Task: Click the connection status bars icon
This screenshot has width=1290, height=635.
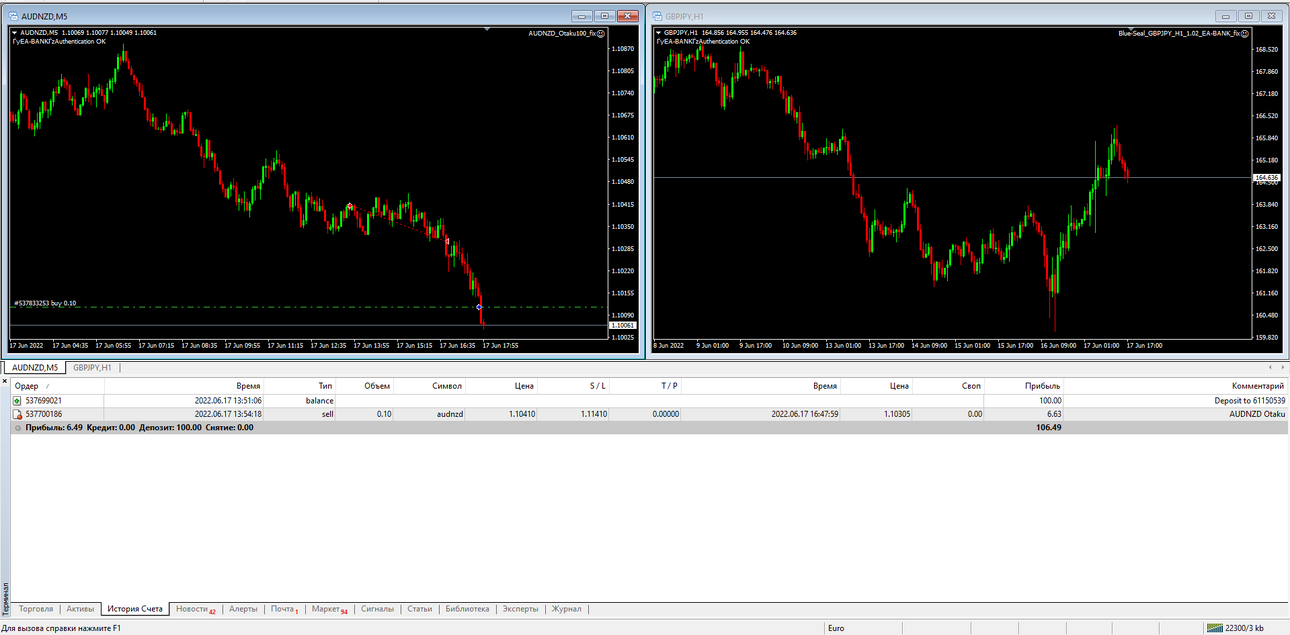Action: point(1214,628)
